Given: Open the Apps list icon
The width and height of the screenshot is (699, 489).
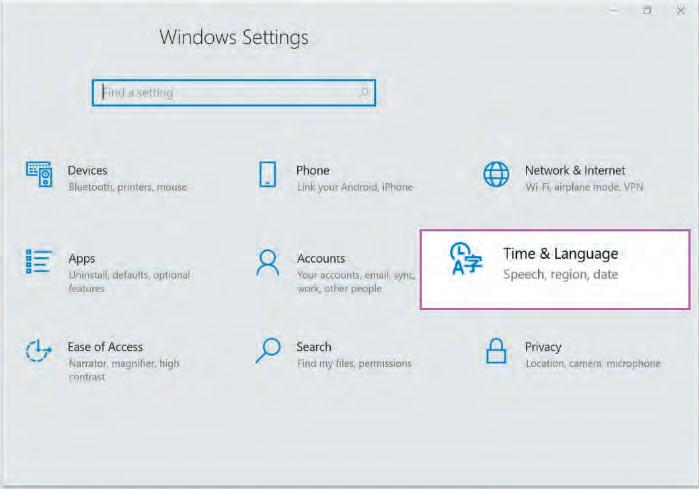Looking at the screenshot, I should (x=39, y=261).
